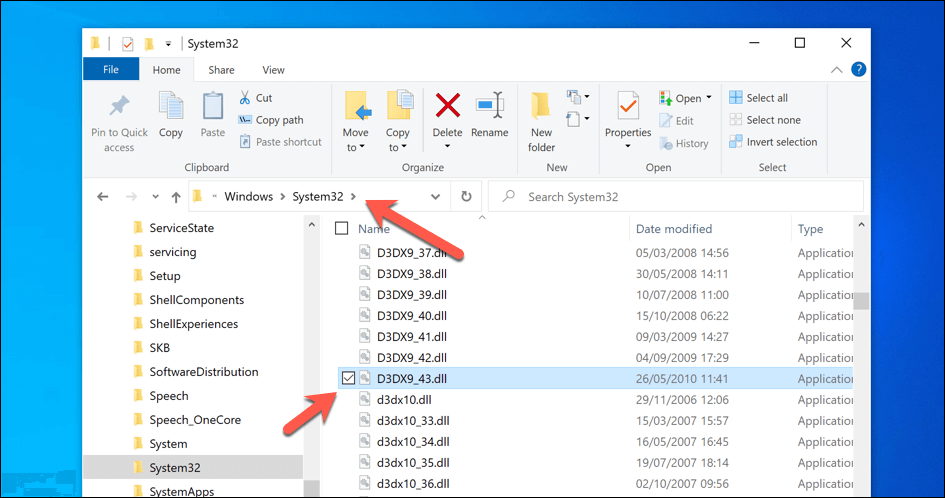
Task: Open the Easy access dropdown
Action: coord(577,119)
